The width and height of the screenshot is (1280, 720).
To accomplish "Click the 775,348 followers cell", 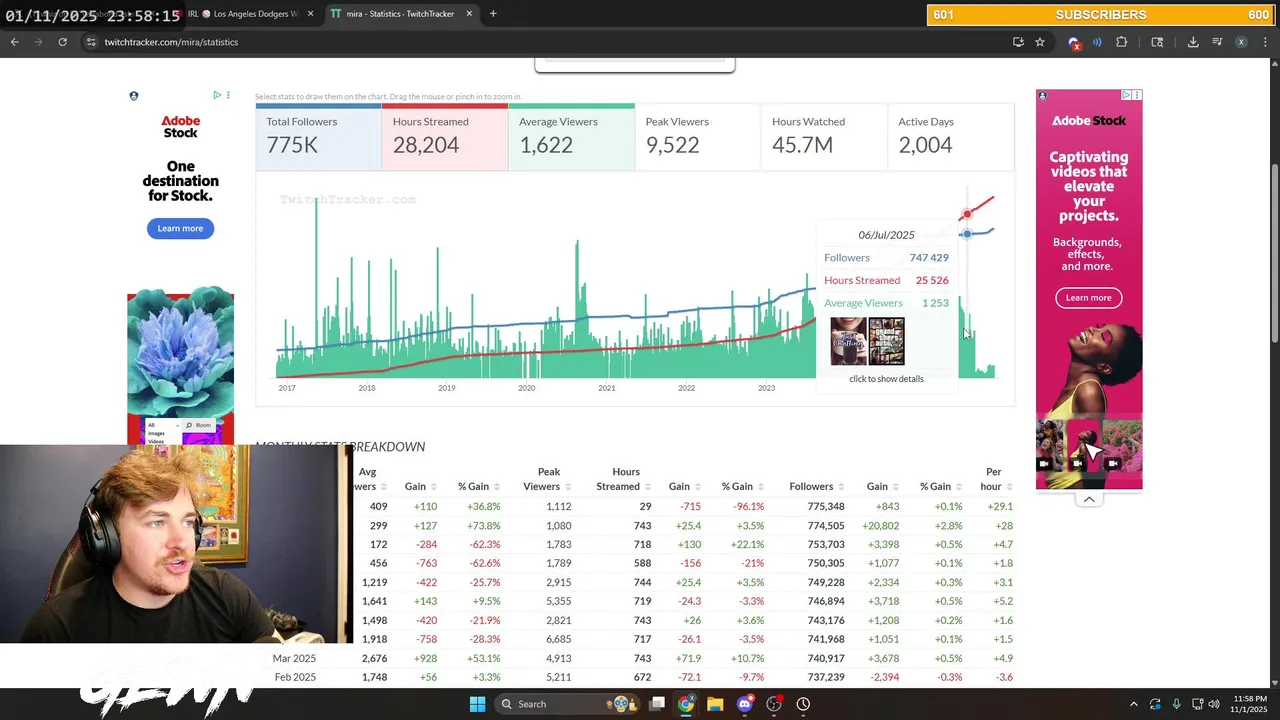I will 826,506.
